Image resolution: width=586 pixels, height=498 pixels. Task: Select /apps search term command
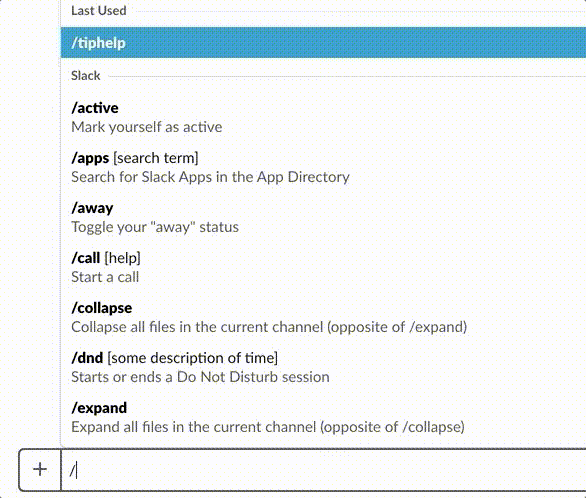(323, 167)
